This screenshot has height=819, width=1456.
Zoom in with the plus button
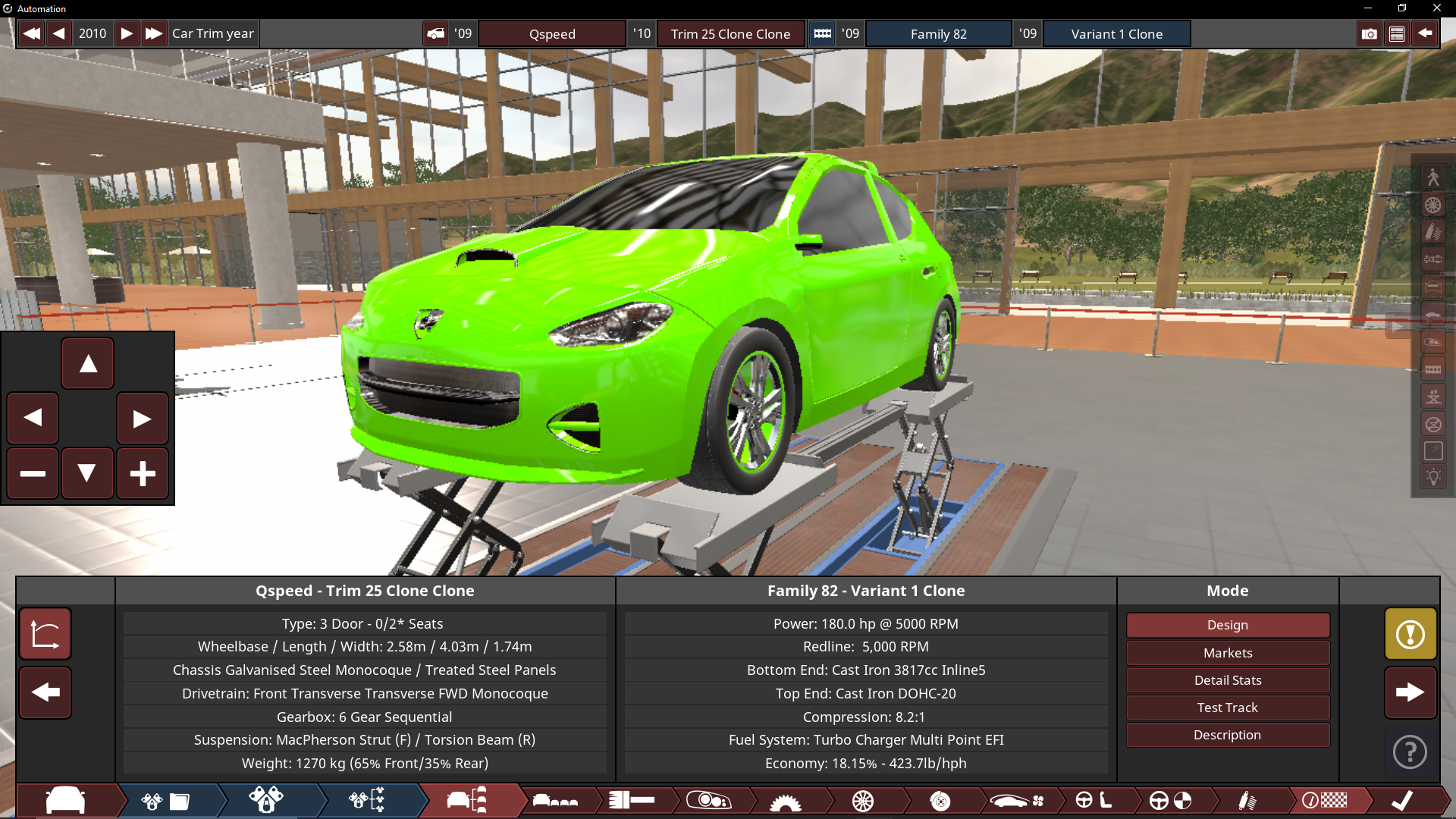142,473
